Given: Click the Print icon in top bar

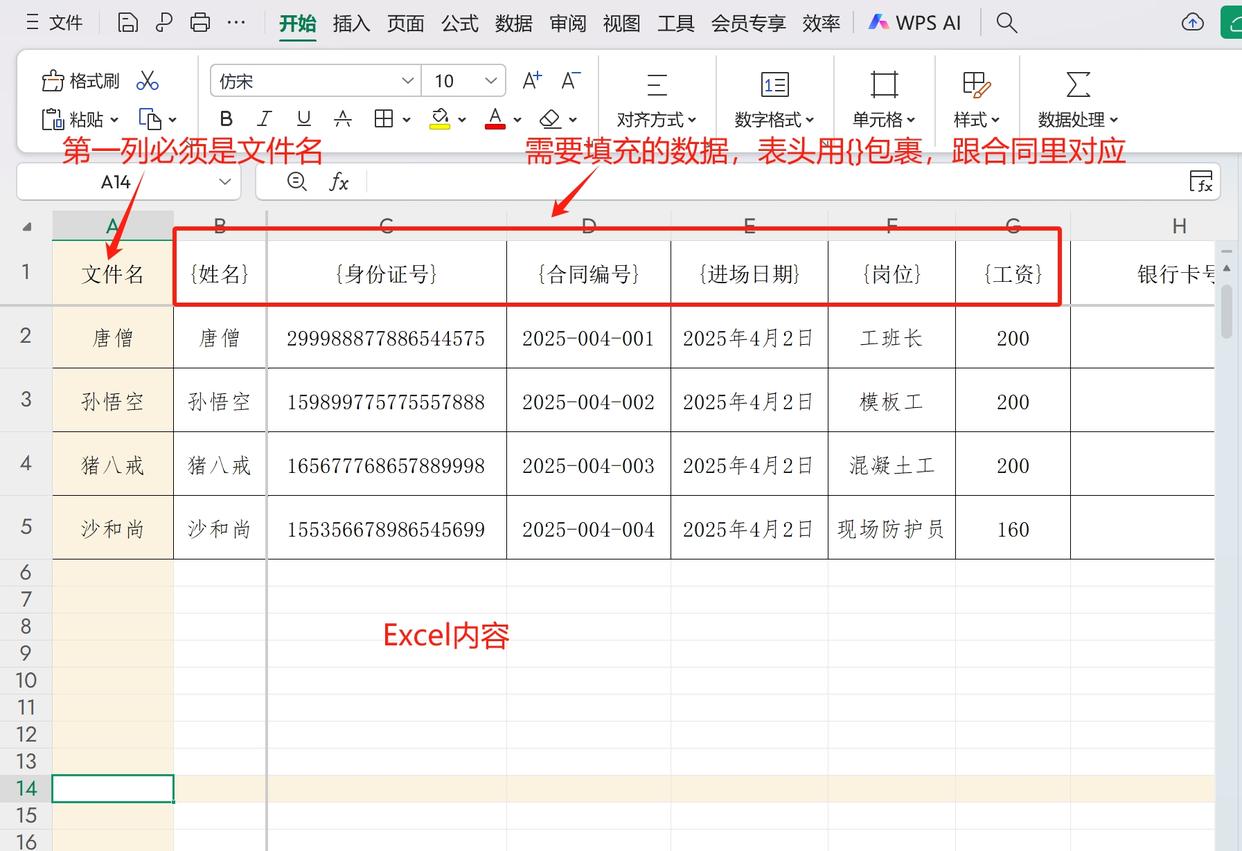Looking at the screenshot, I should [200, 22].
